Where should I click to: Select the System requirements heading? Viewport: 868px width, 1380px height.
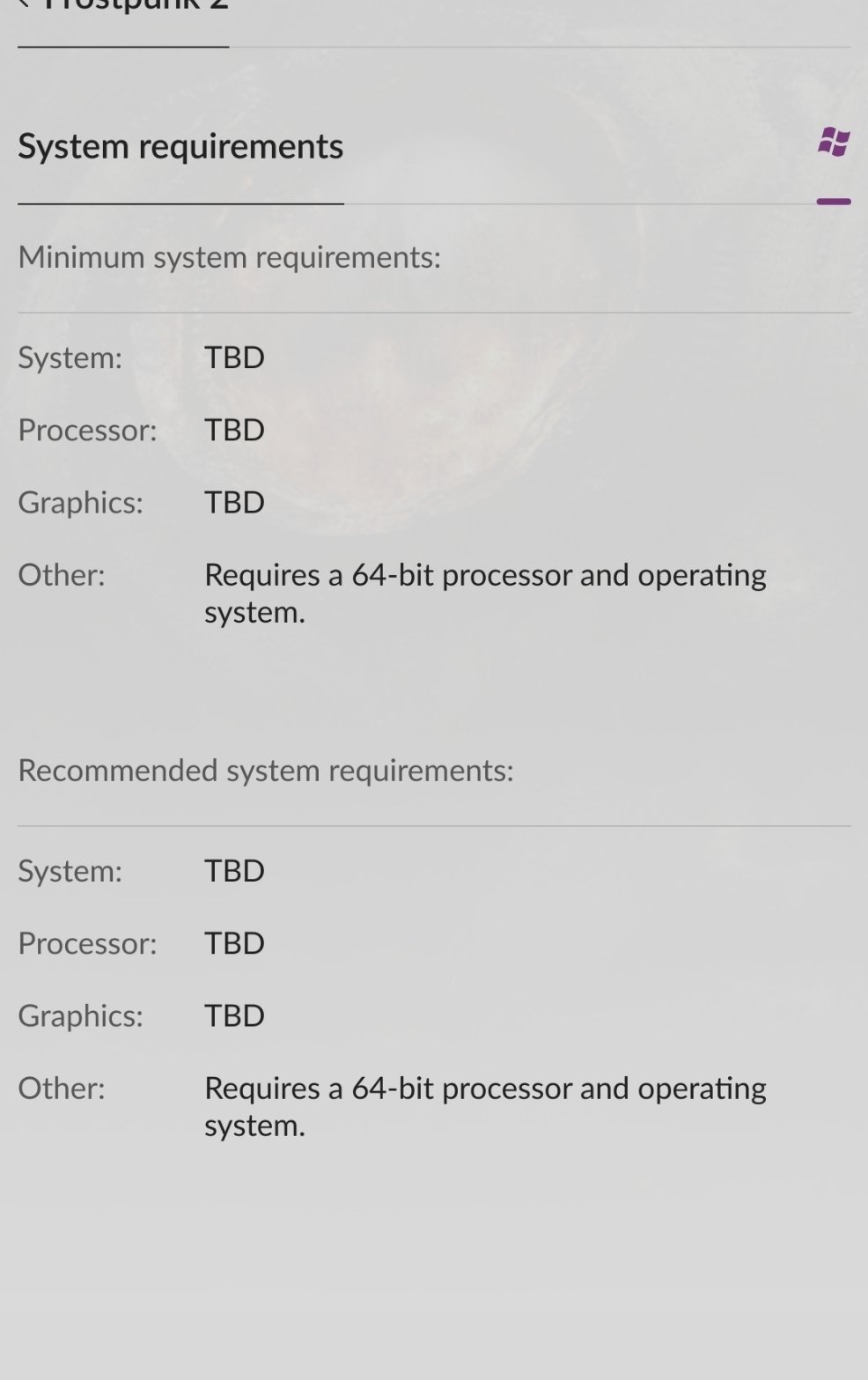[x=180, y=146]
